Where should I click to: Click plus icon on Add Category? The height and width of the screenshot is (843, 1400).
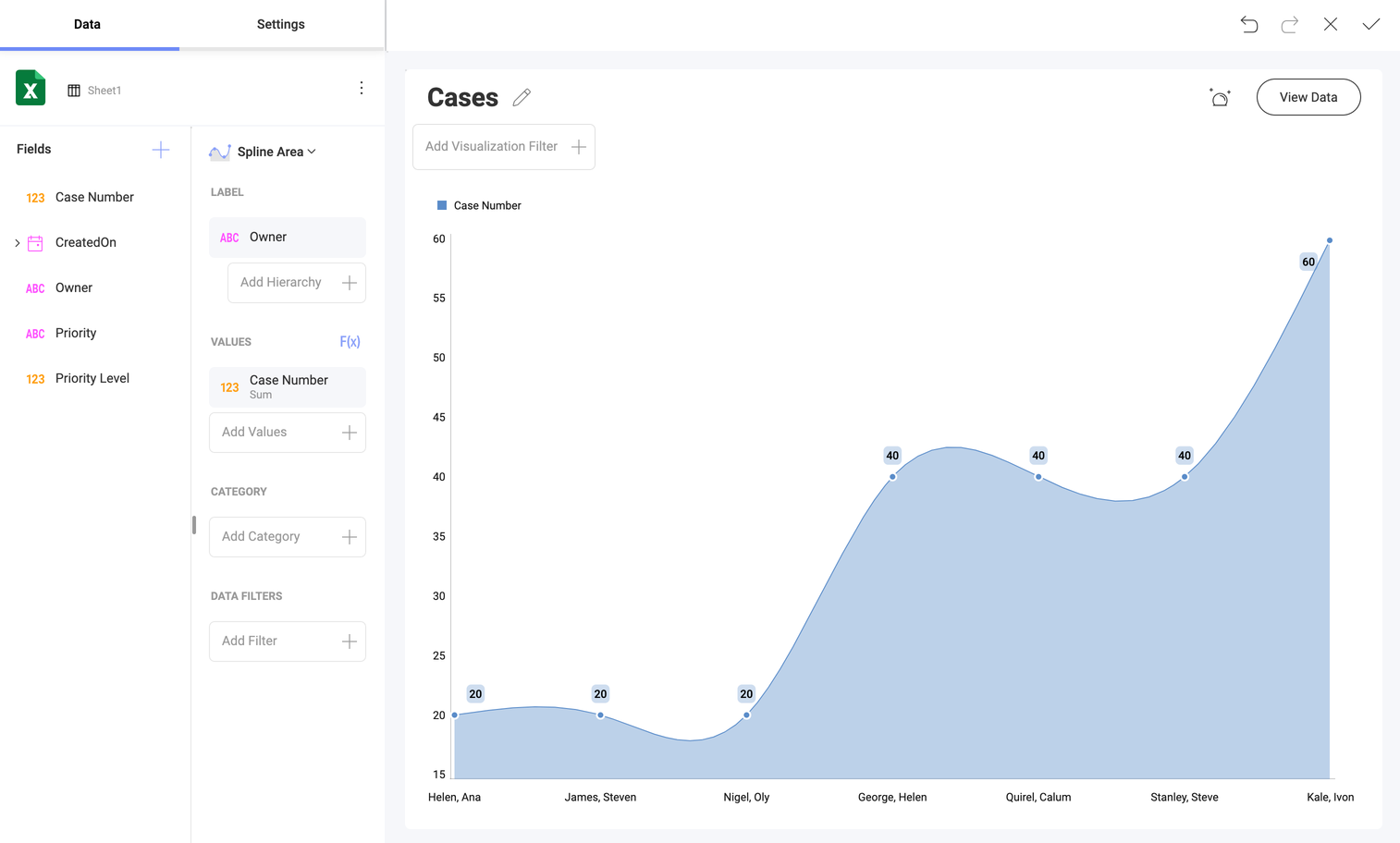(x=350, y=537)
